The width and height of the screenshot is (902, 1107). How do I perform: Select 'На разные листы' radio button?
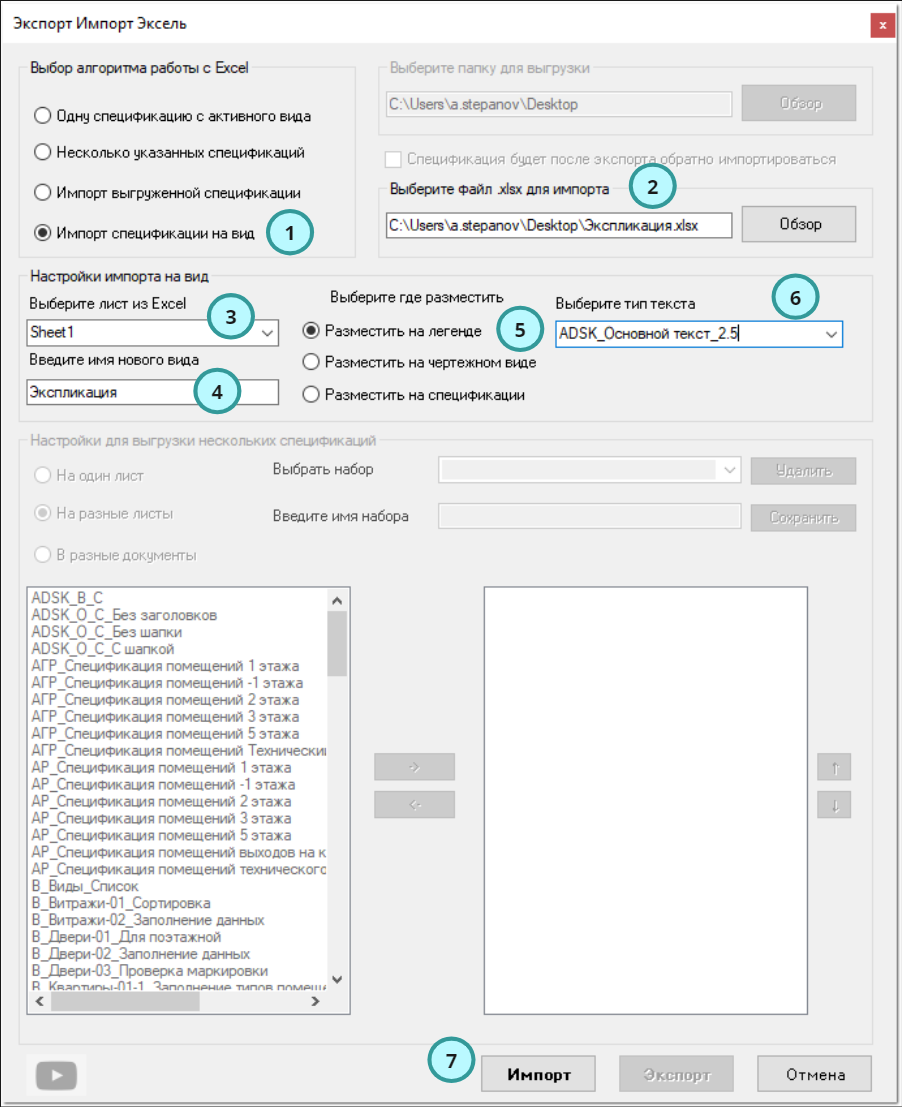pos(104,513)
